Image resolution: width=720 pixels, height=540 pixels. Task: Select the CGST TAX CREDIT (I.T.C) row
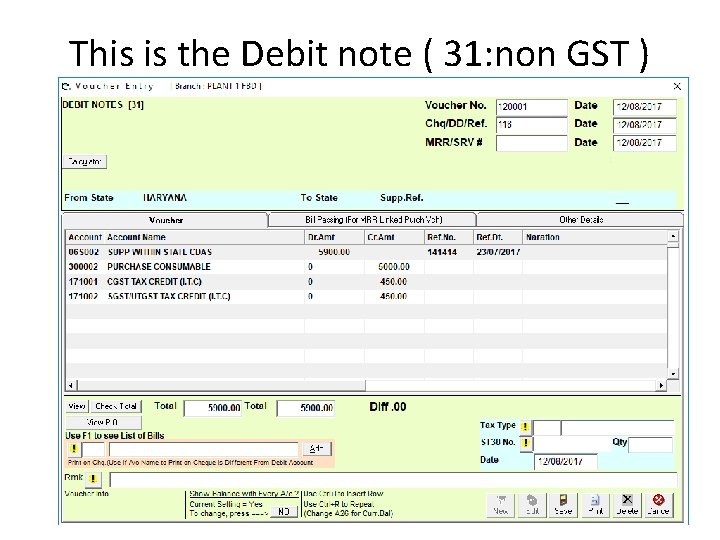(366, 281)
